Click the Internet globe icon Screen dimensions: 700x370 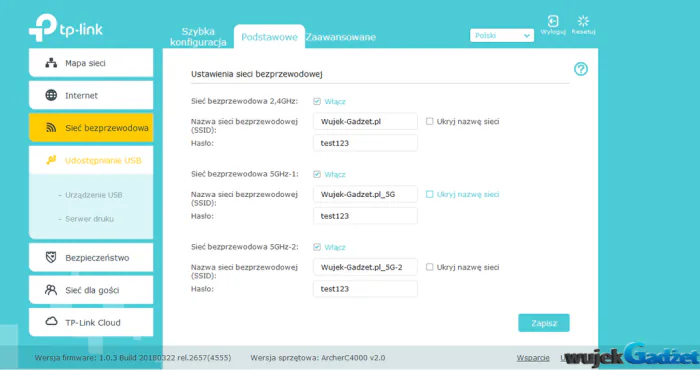[x=51, y=95]
